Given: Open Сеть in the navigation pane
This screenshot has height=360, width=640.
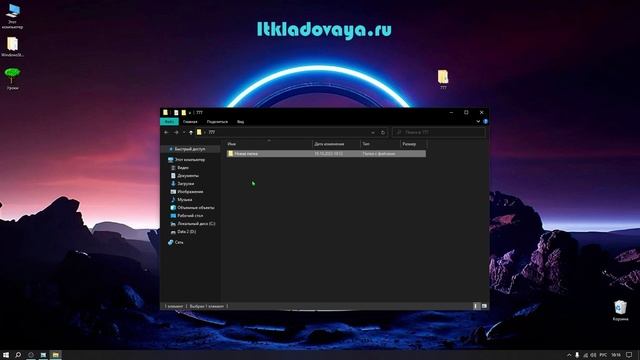Looking at the screenshot, I should point(179,242).
